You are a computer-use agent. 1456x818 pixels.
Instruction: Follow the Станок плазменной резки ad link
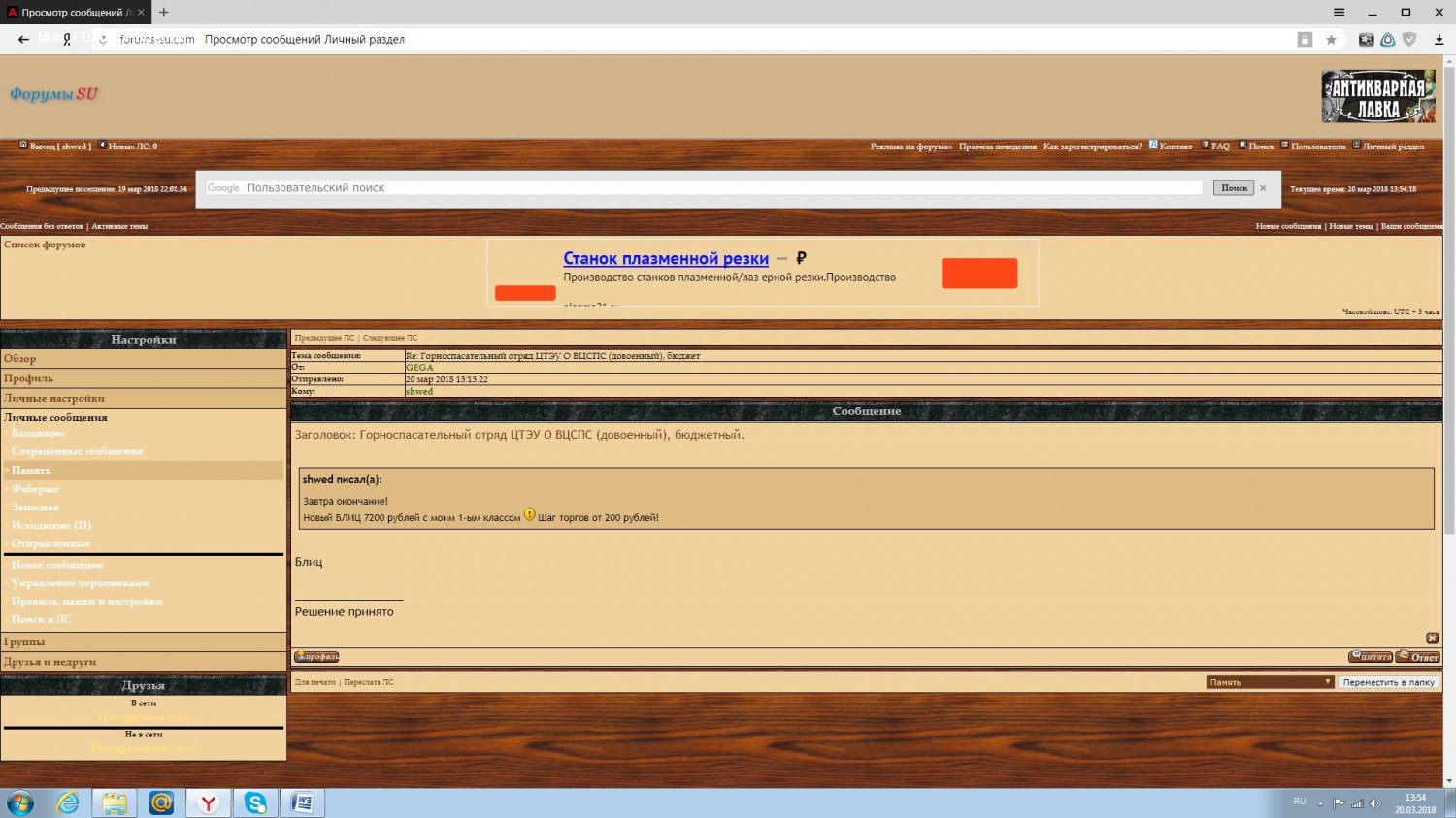[x=666, y=258]
